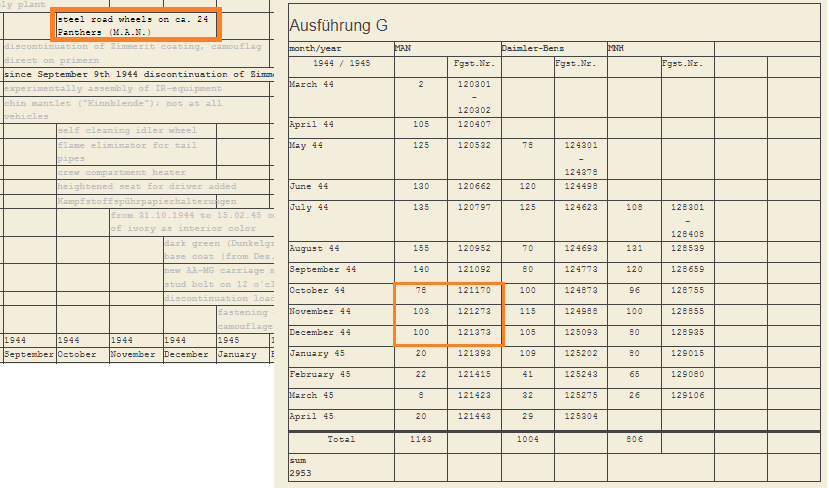Click 'November' column label in timeline table
Viewport: 829px width, 488px height.
[x=133, y=355]
